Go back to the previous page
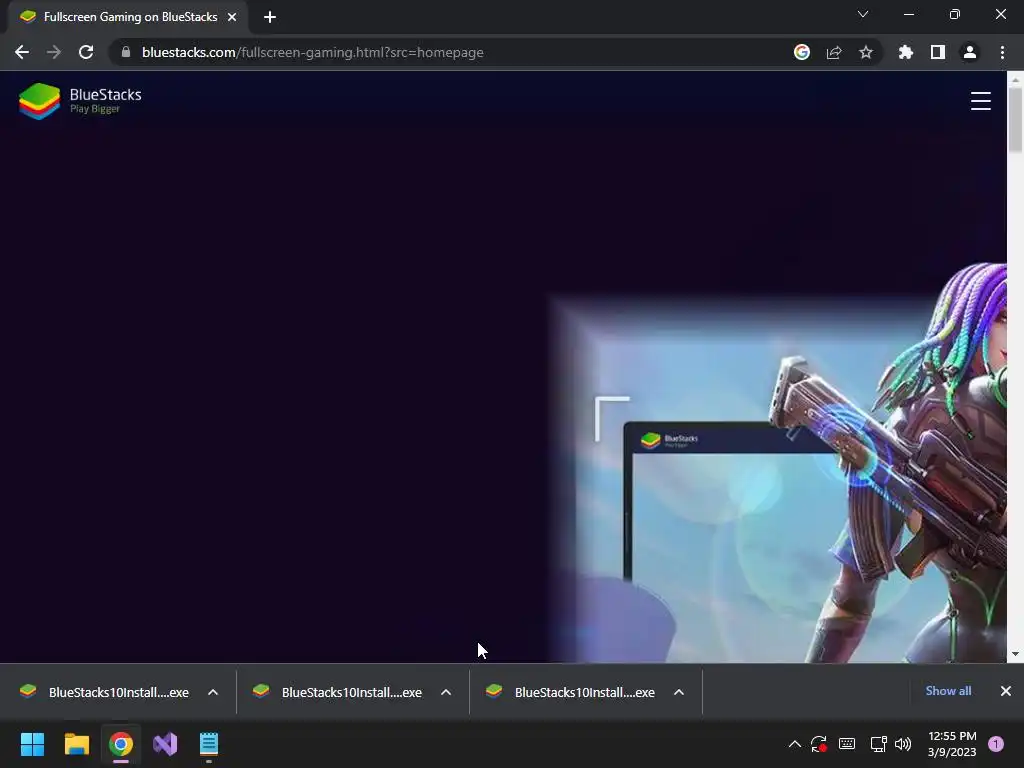The height and width of the screenshot is (768, 1024). [22, 52]
